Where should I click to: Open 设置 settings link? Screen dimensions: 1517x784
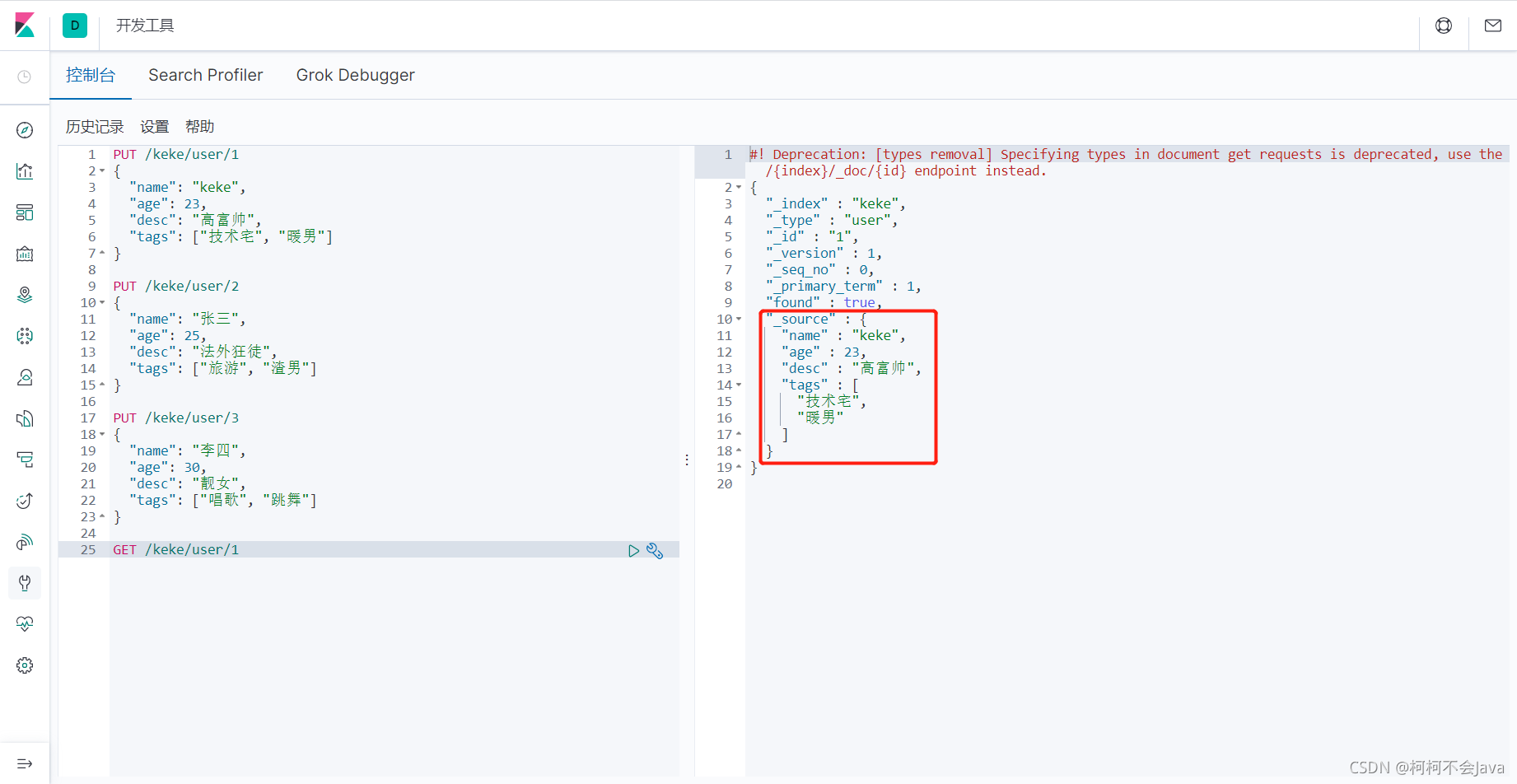[155, 127]
